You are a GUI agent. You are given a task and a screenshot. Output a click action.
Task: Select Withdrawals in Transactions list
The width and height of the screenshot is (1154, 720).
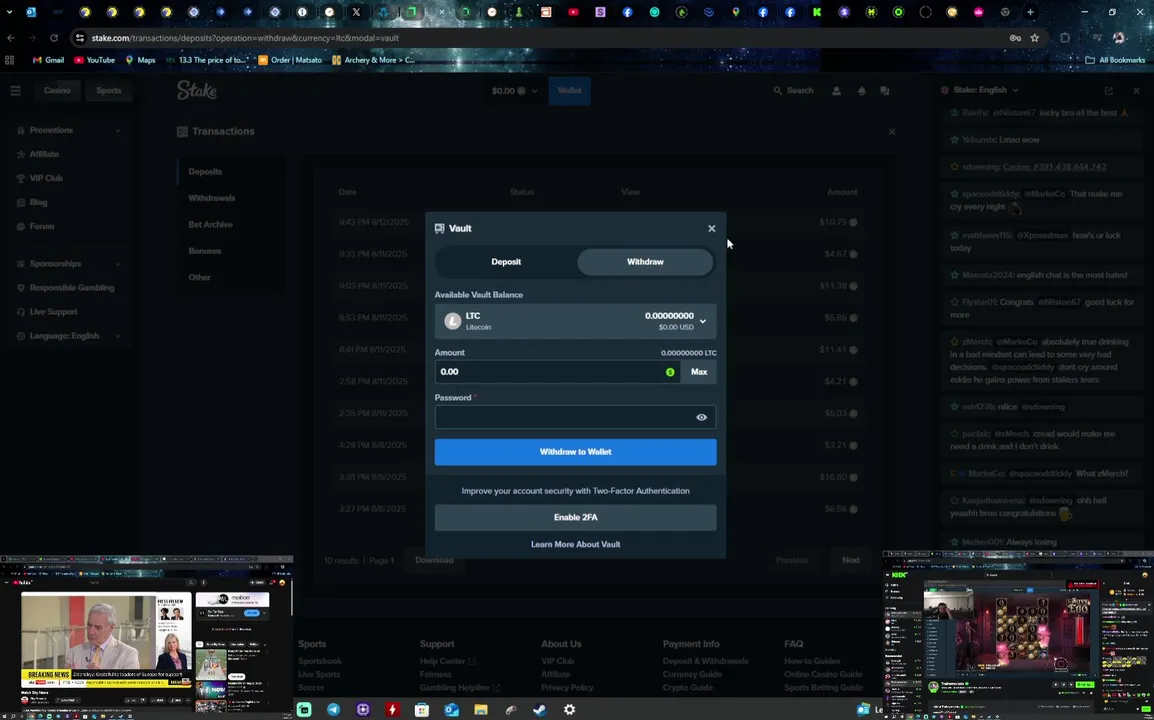pyautogui.click(x=211, y=198)
